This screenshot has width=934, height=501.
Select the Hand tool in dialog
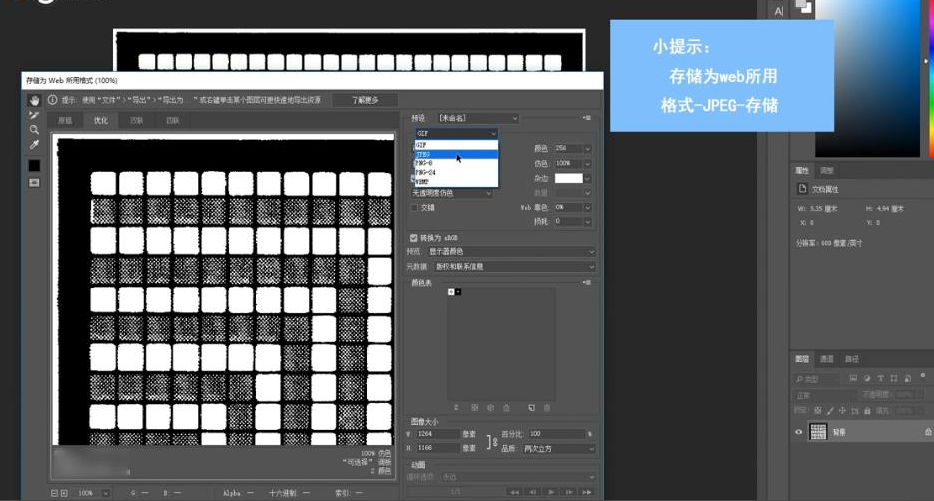point(34,100)
